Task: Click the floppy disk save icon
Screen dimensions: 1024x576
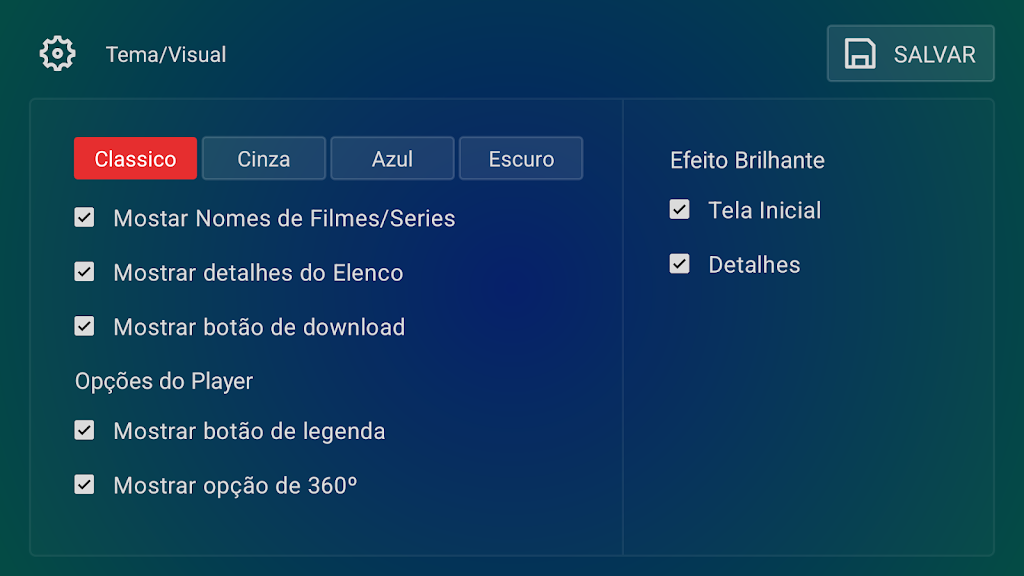Action: 860,54
